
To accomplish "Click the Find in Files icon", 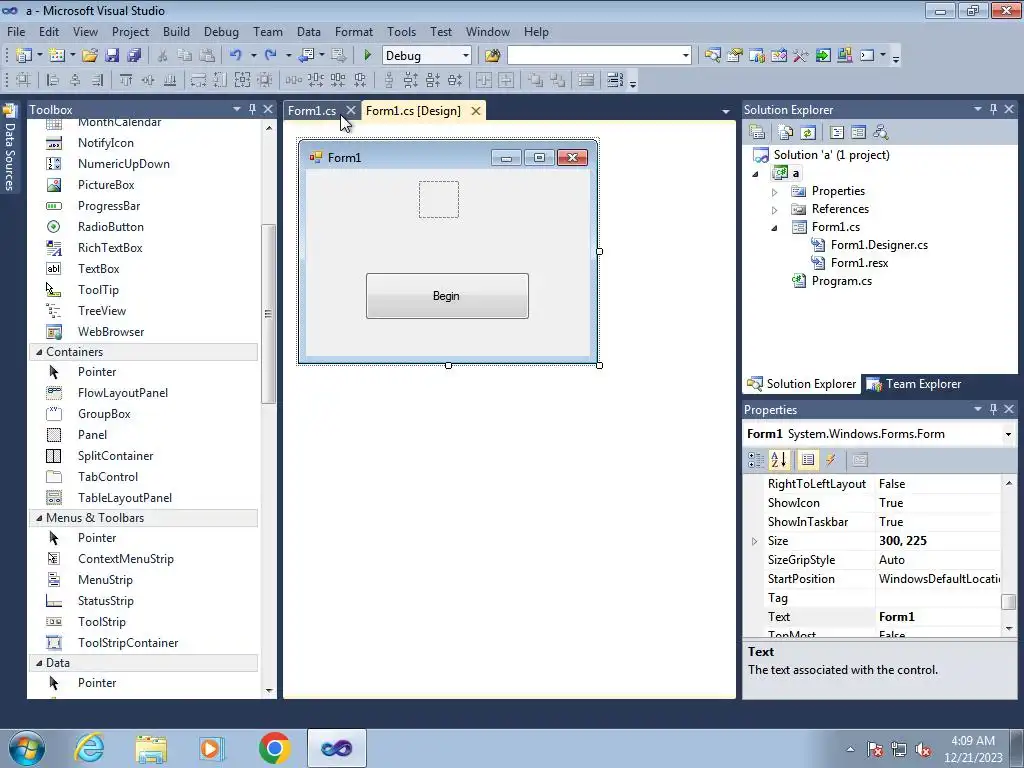I will coord(492,56).
